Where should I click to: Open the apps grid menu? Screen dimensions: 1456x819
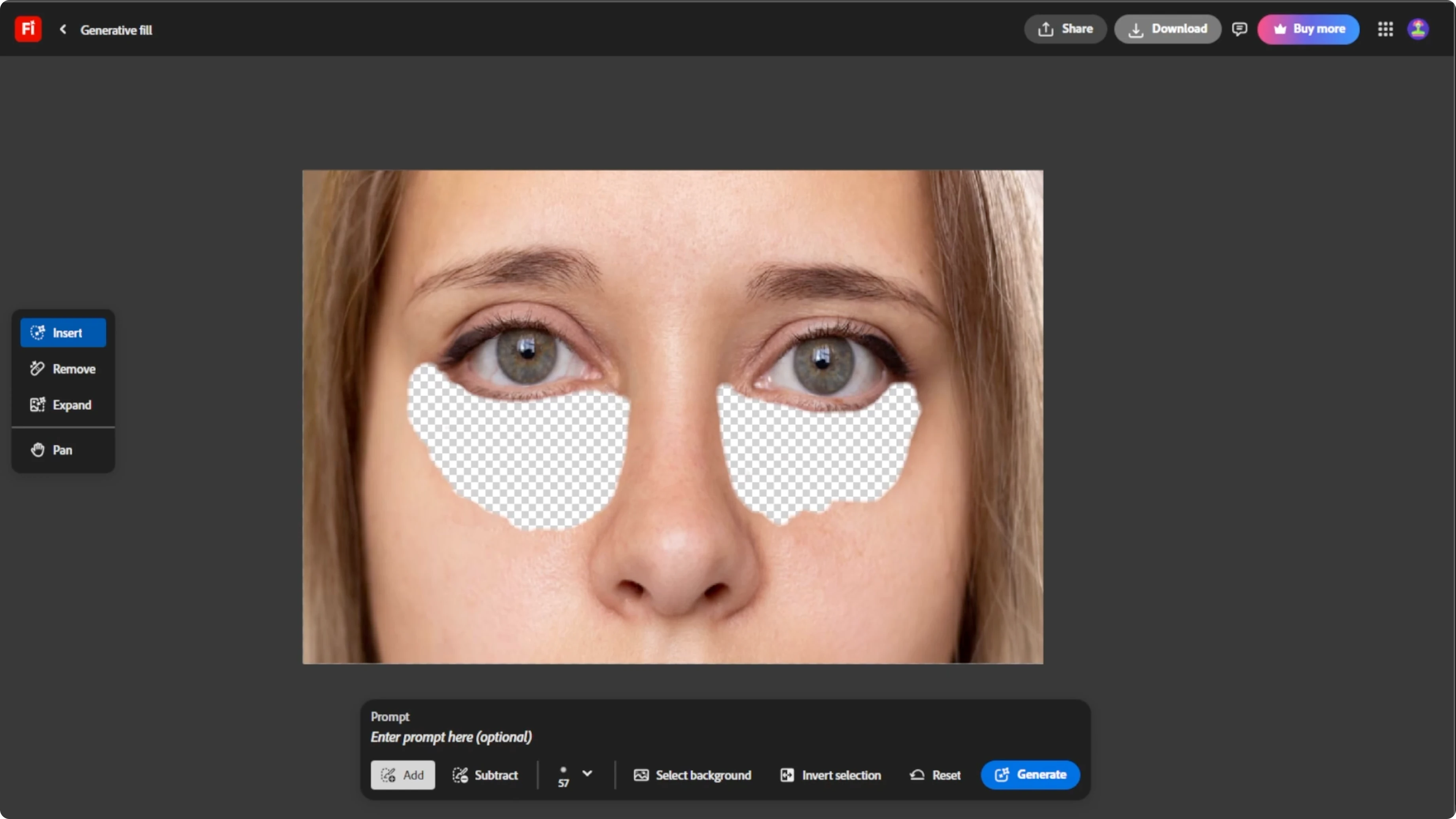pyautogui.click(x=1385, y=29)
